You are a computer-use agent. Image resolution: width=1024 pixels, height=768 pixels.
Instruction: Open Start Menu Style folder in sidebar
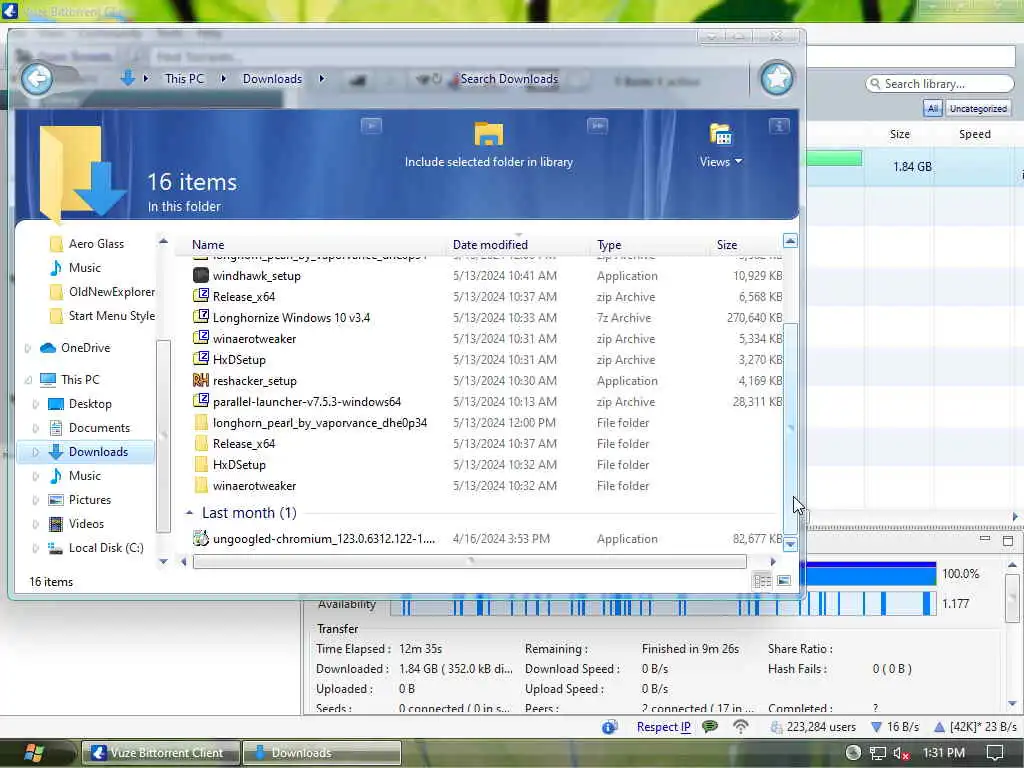click(x=112, y=316)
